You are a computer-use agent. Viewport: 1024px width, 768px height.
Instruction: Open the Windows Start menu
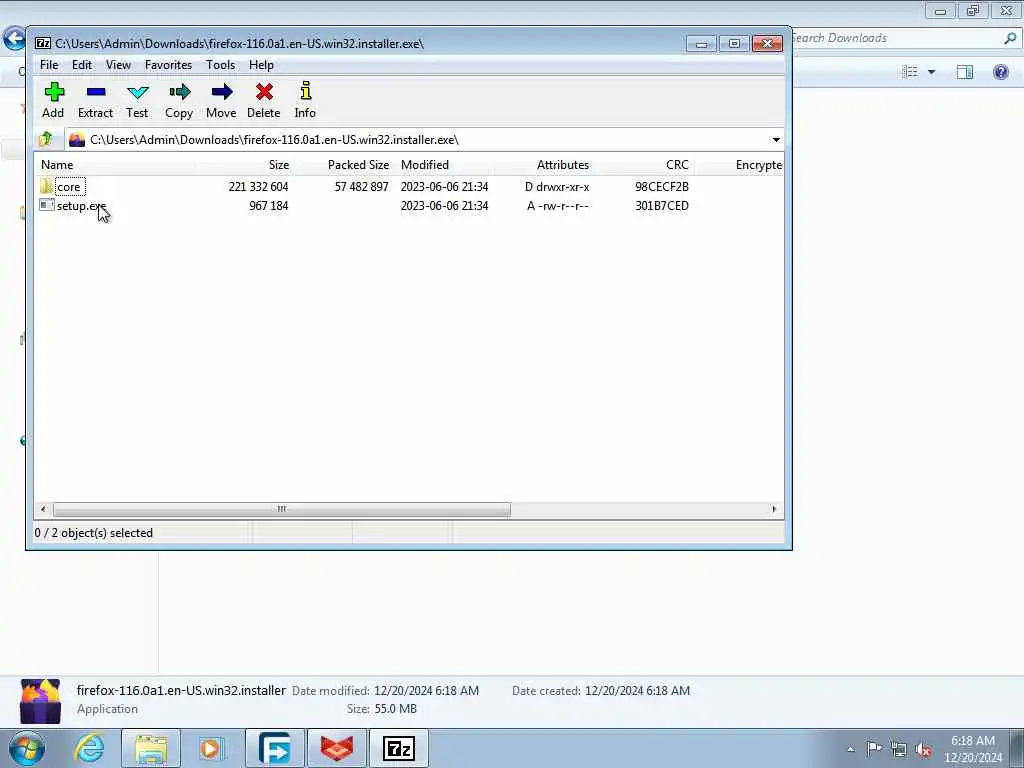[27, 748]
